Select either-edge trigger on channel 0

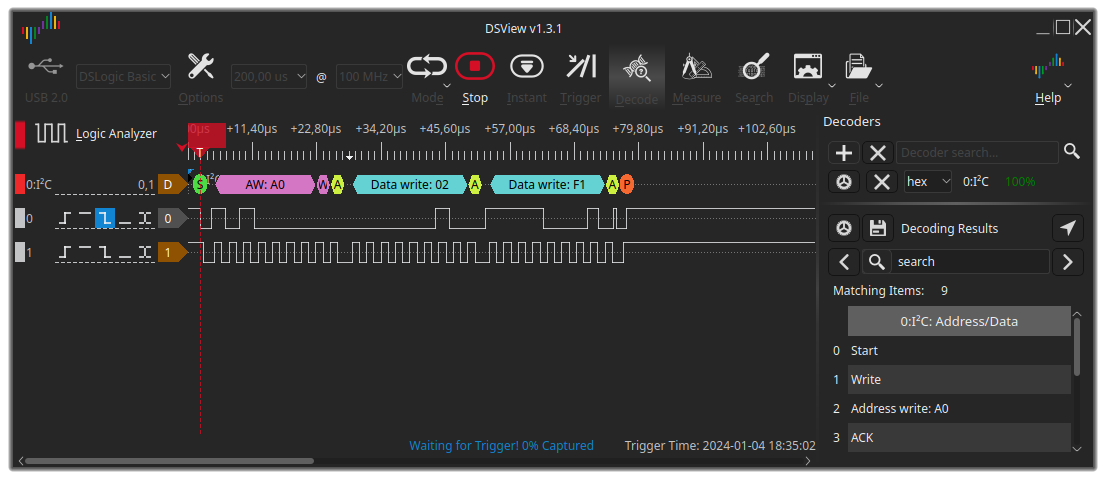pyautogui.click(x=145, y=218)
